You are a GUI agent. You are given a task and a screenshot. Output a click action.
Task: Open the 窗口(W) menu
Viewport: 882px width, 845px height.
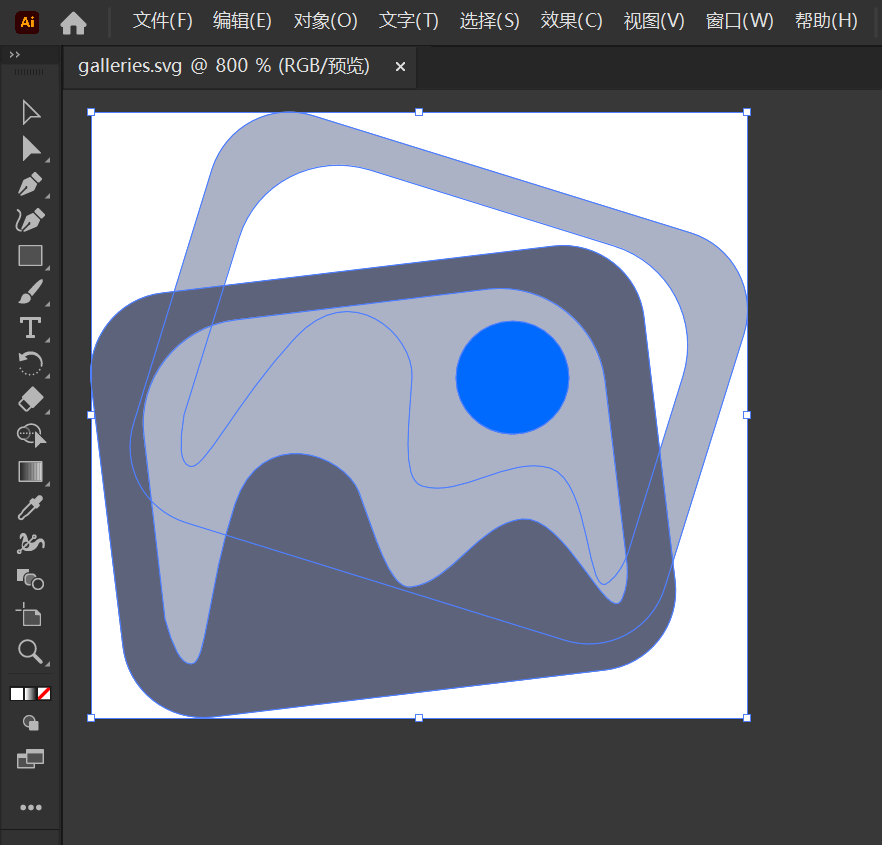740,21
